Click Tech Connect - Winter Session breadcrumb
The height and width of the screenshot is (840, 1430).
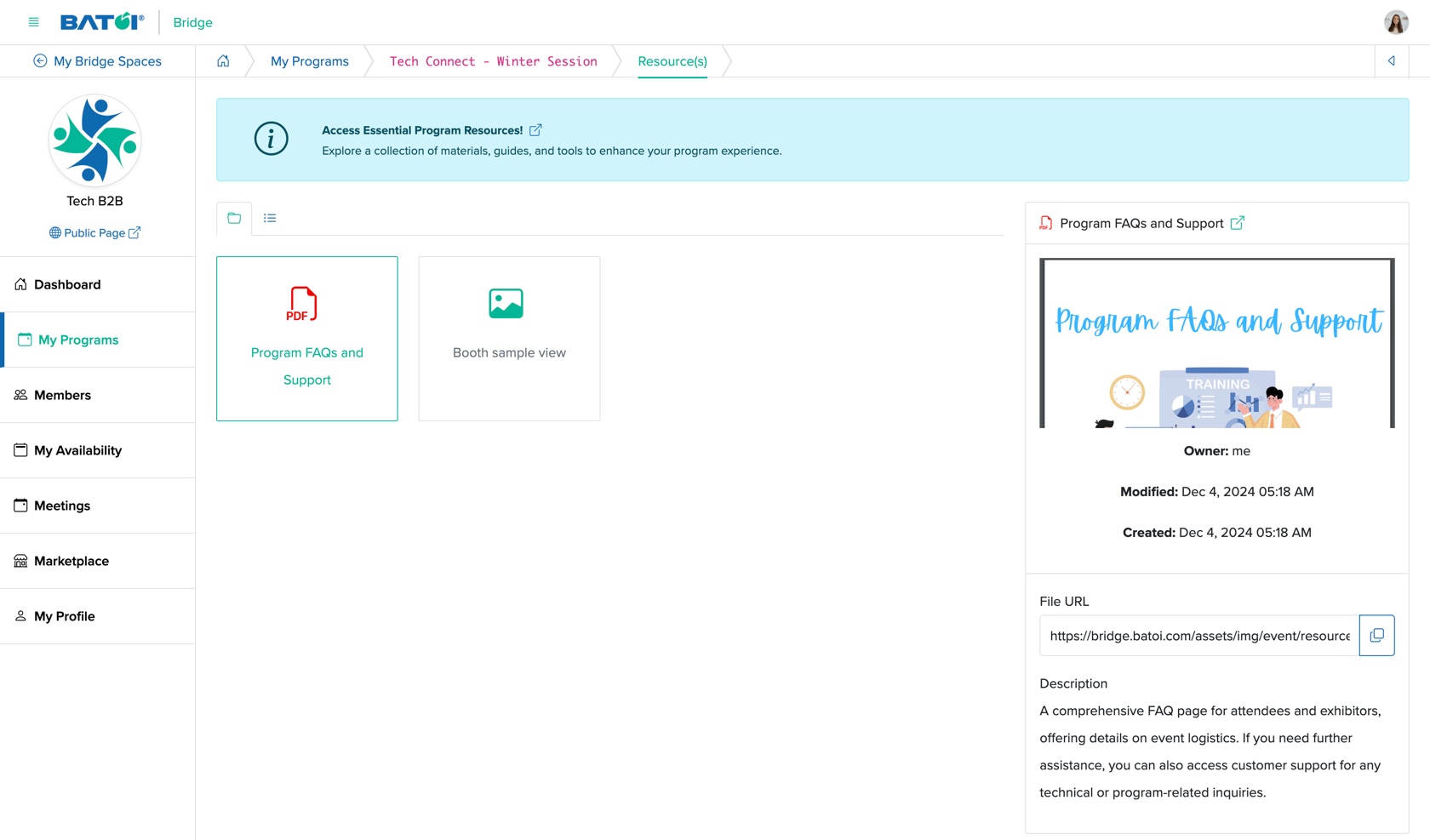[494, 61]
